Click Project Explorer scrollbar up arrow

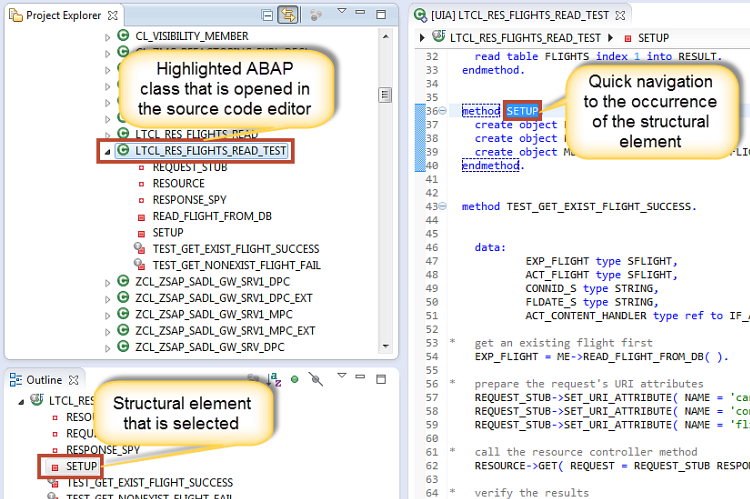point(386,36)
